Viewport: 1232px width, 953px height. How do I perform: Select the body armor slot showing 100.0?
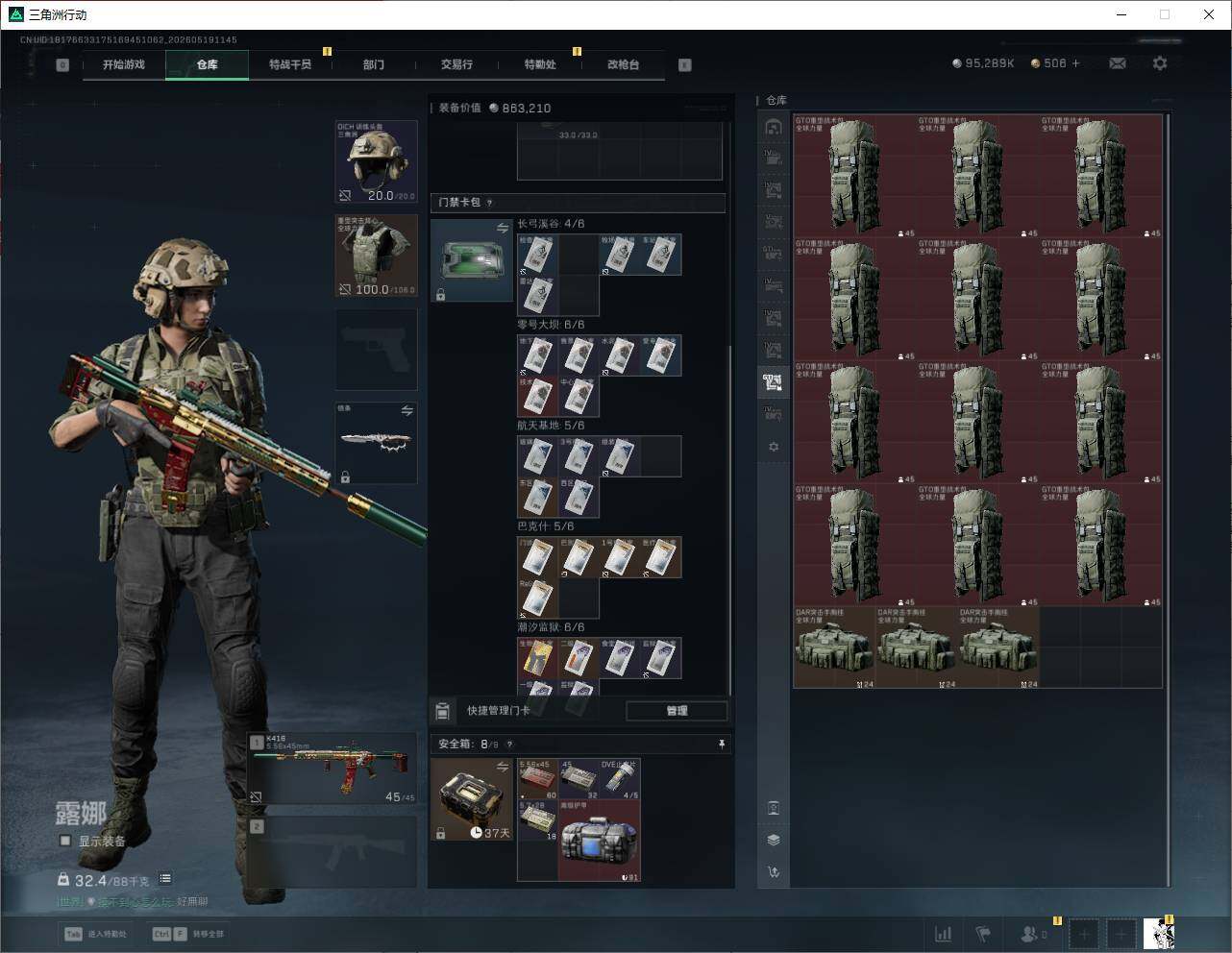click(x=377, y=256)
